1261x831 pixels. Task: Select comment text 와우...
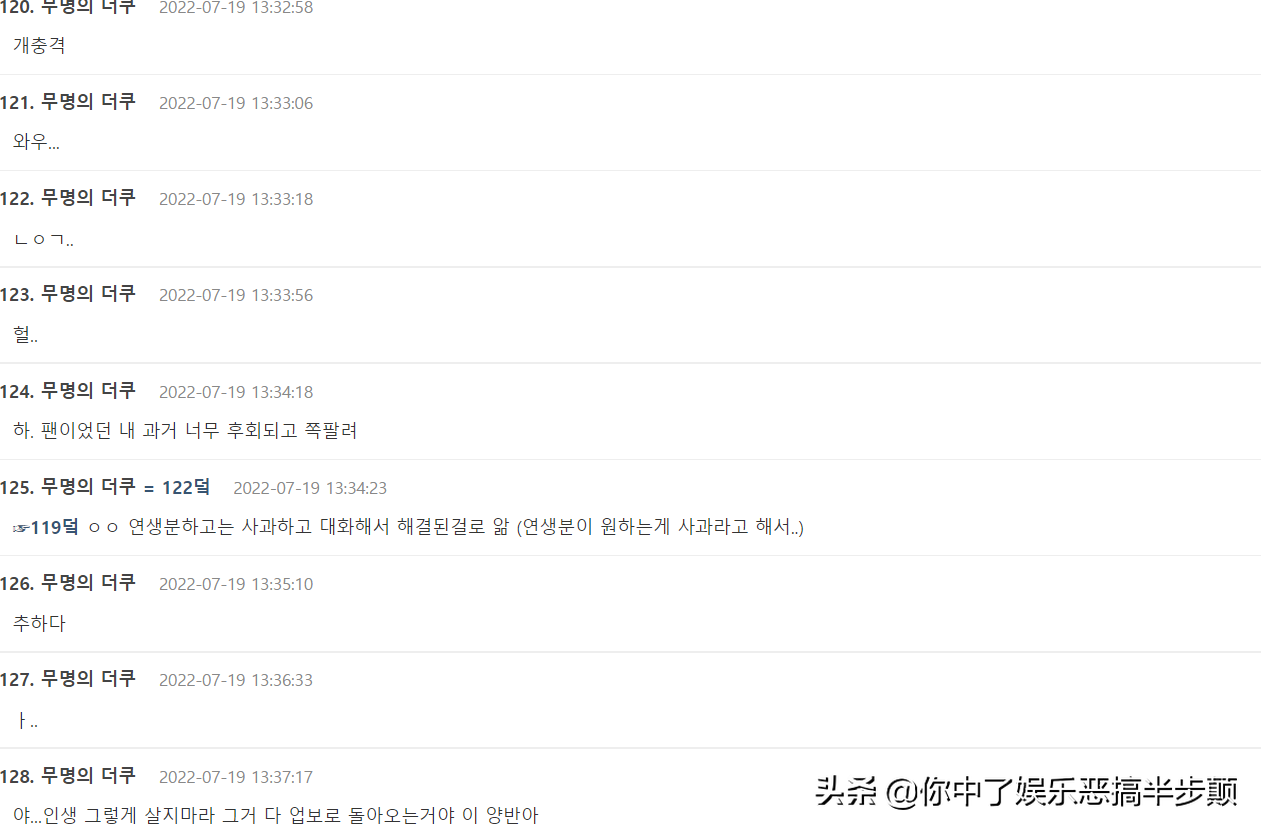pos(36,142)
